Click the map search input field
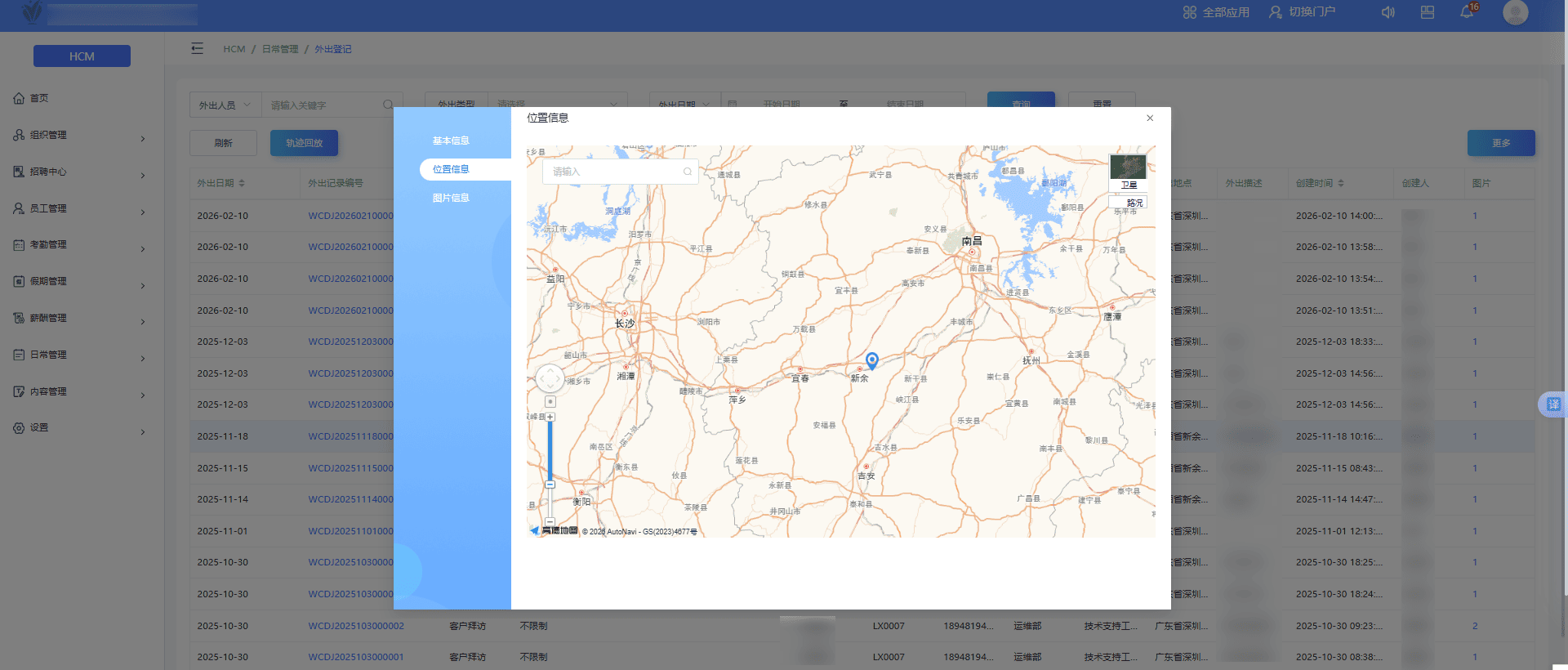The height and width of the screenshot is (670, 1568). coord(612,172)
